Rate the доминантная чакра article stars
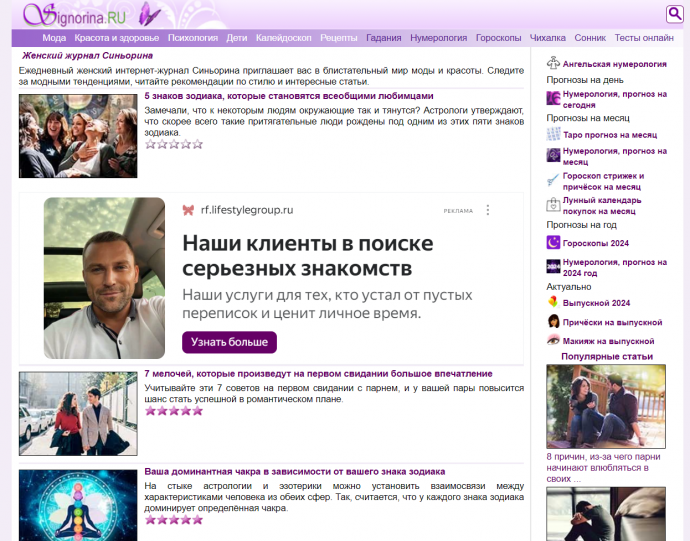 pyautogui.click(x=174, y=519)
